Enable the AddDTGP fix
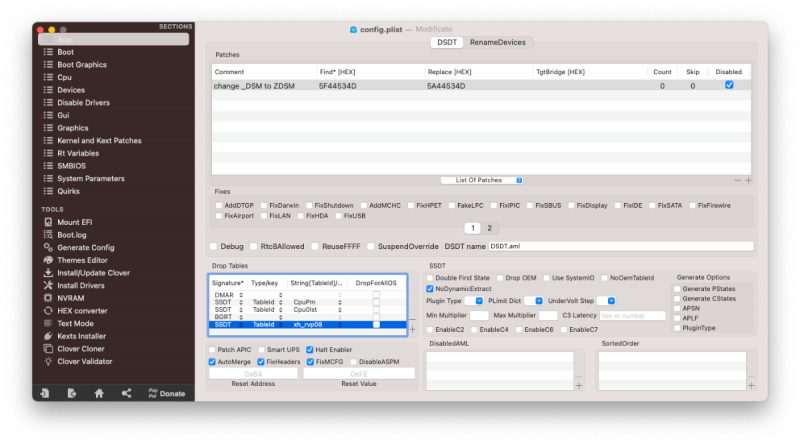This screenshot has height=444, width=800. point(219,205)
